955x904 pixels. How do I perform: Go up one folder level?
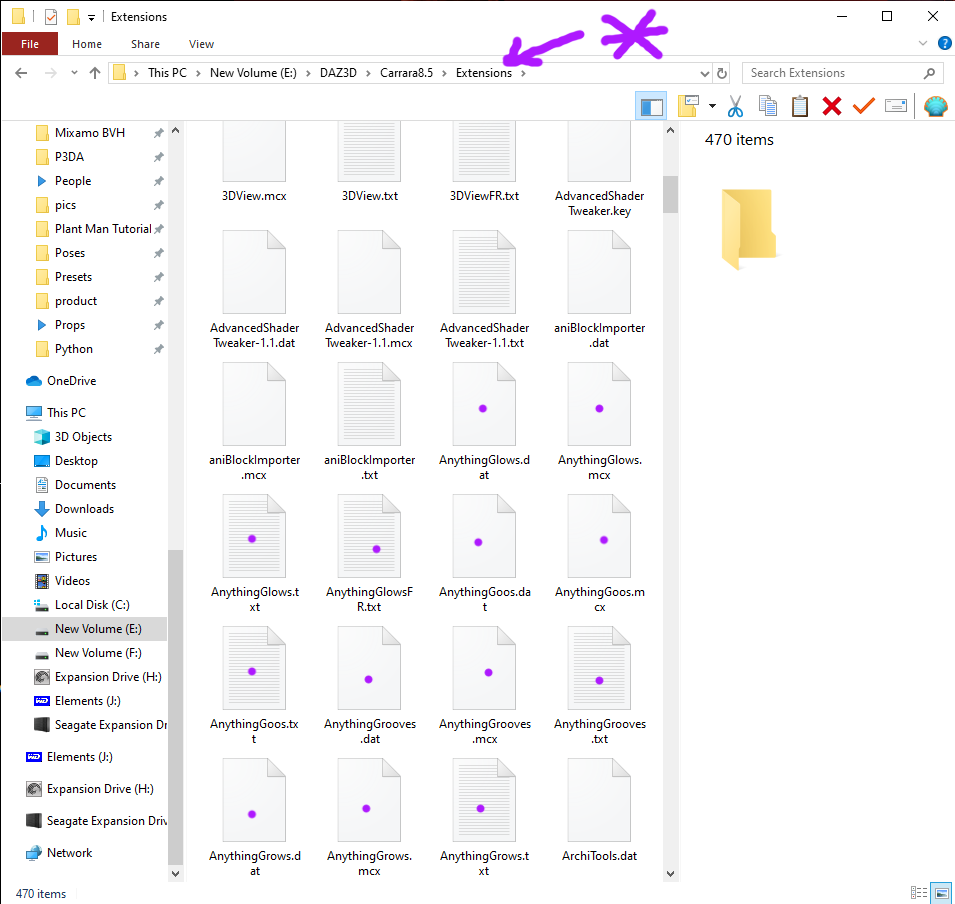(95, 73)
